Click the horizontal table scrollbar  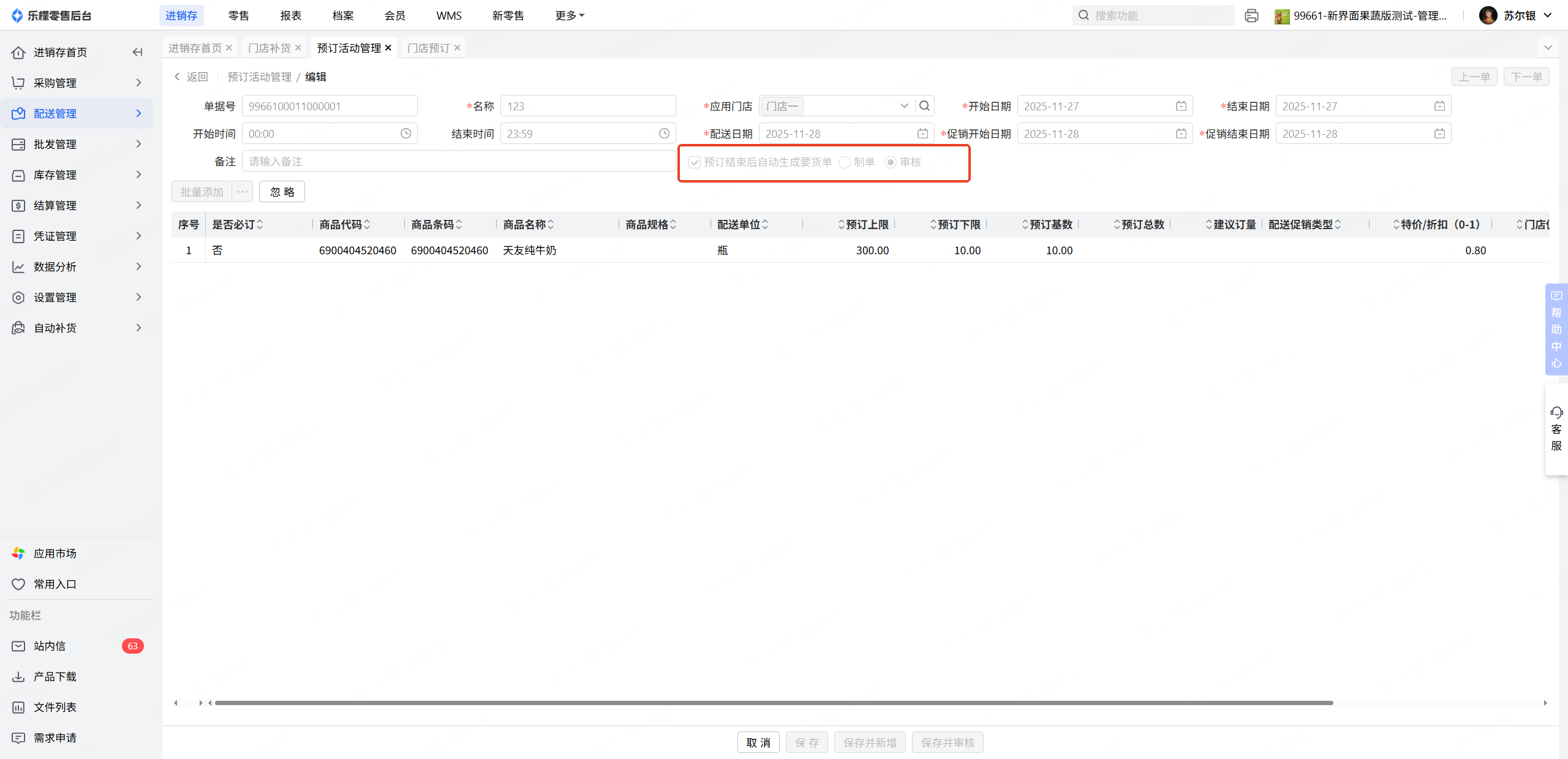[x=773, y=703]
